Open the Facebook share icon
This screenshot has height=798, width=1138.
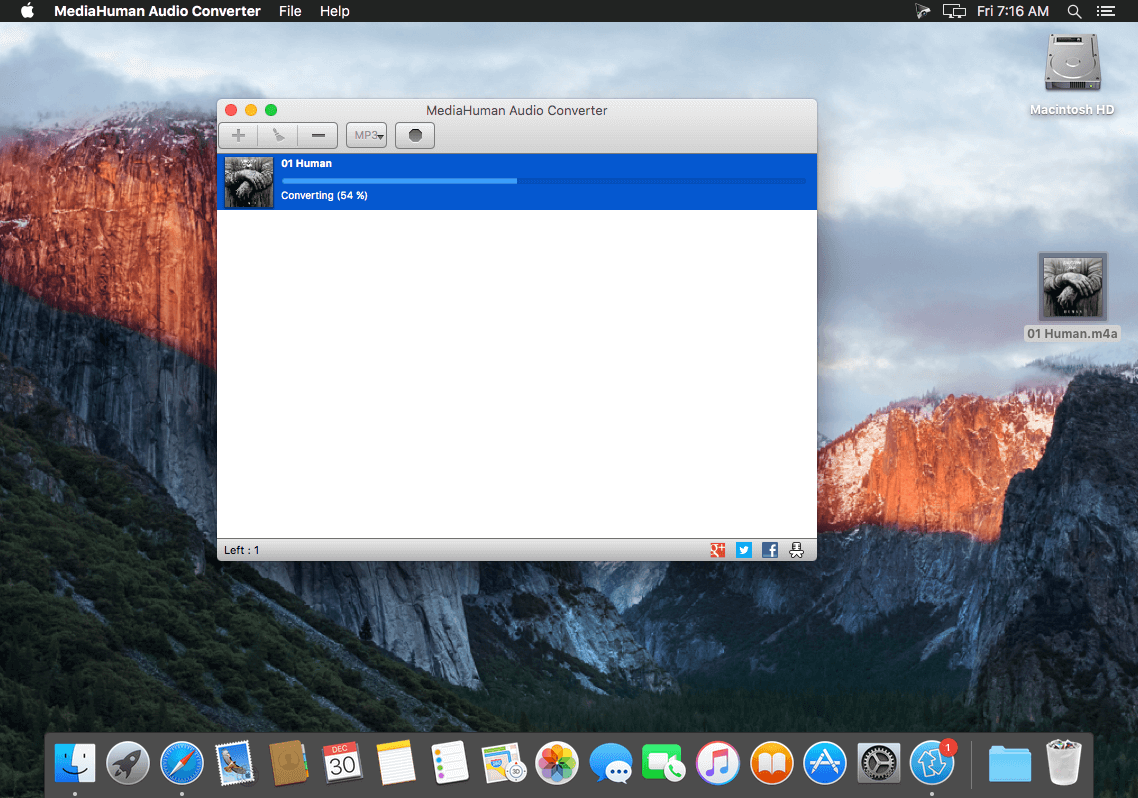(770, 550)
